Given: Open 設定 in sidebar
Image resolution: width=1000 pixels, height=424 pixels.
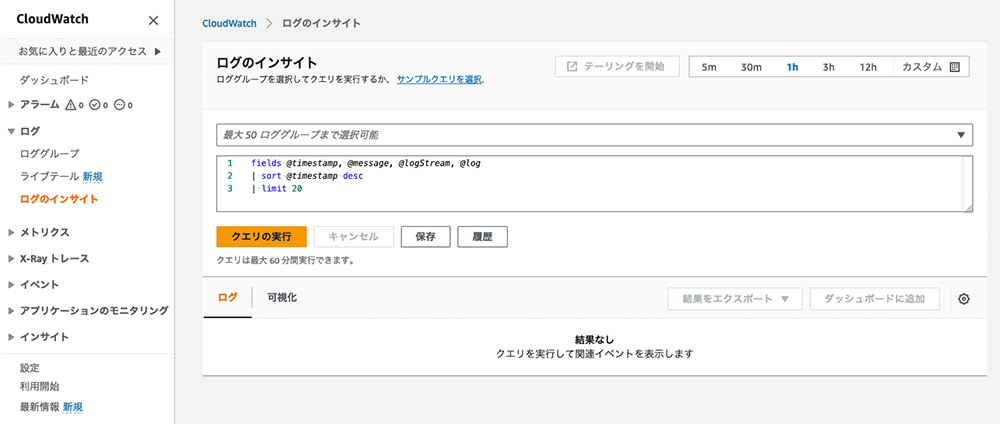Looking at the screenshot, I should coord(30,369).
